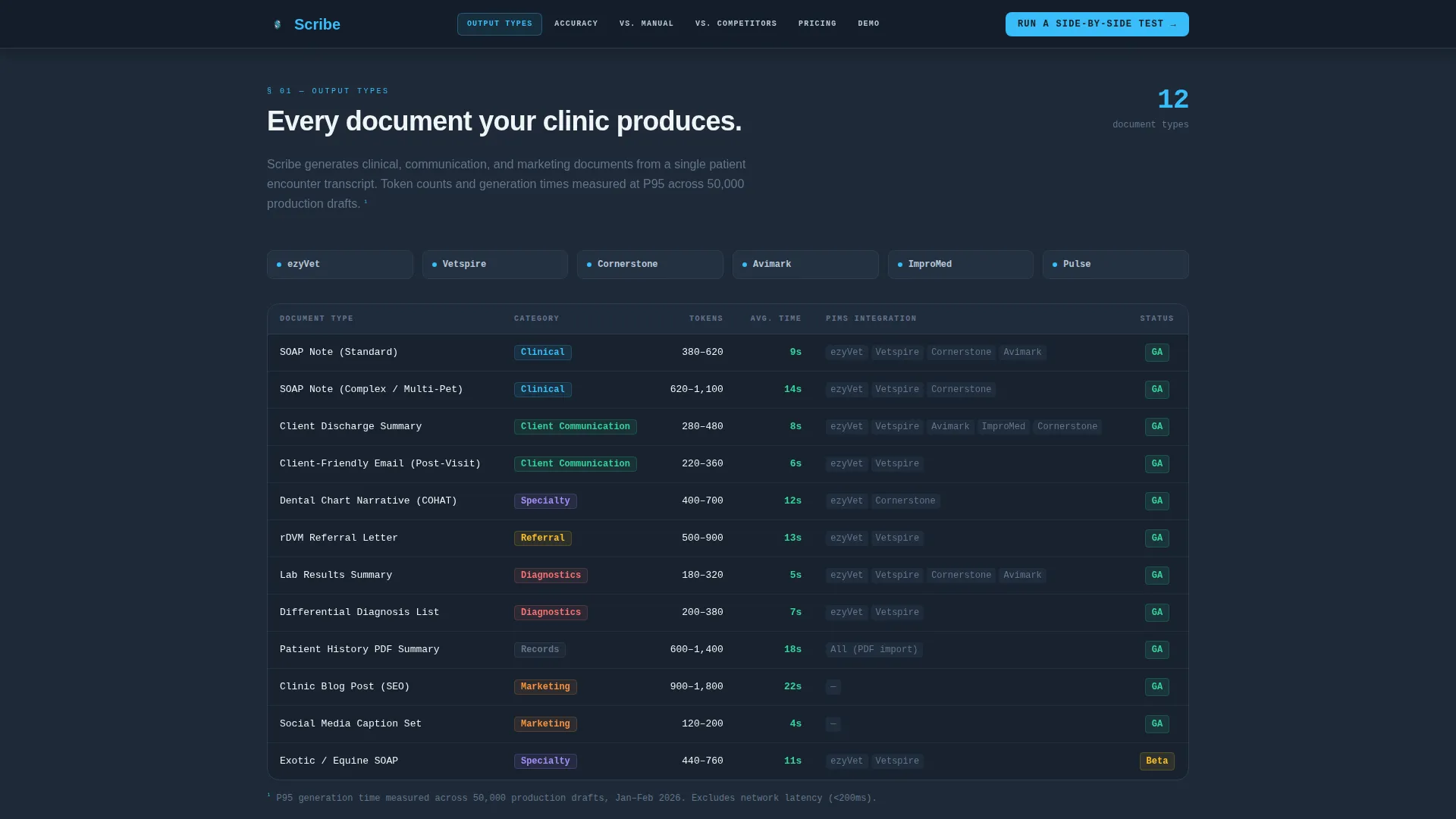Click Run a Side-by-Side Test button
The width and height of the screenshot is (1456, 819).
tap(1097, 24)
